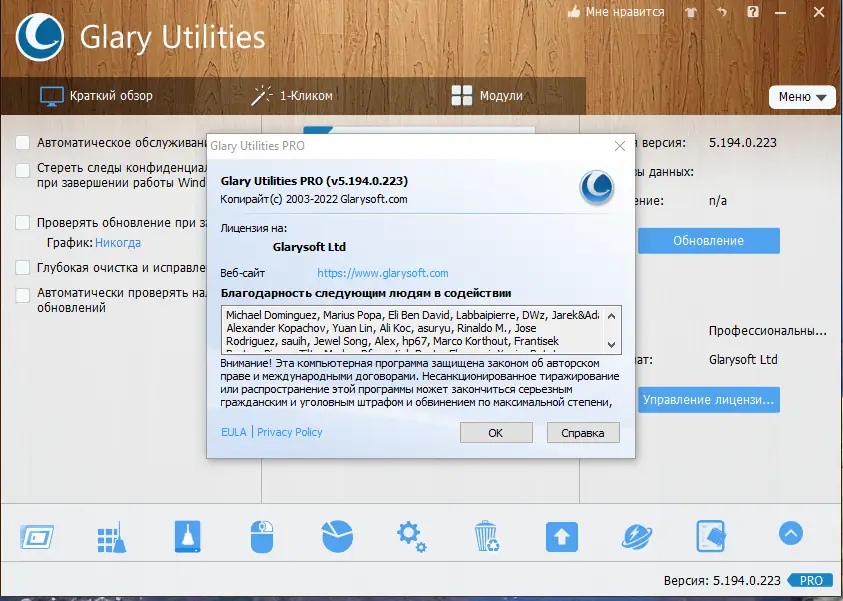Toggle 'Проверять обновление при запуске' checkbox
843x601 pixels.
[23, 223]
